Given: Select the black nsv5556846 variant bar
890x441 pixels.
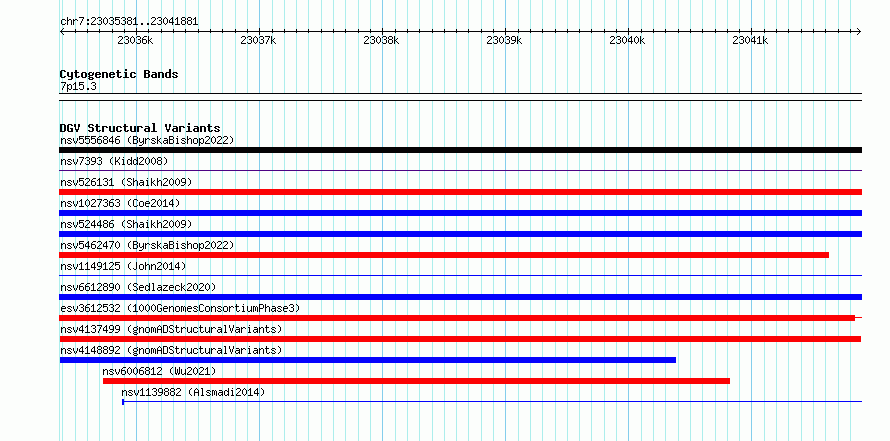Looking at the screenshot, I should (460, 150).
